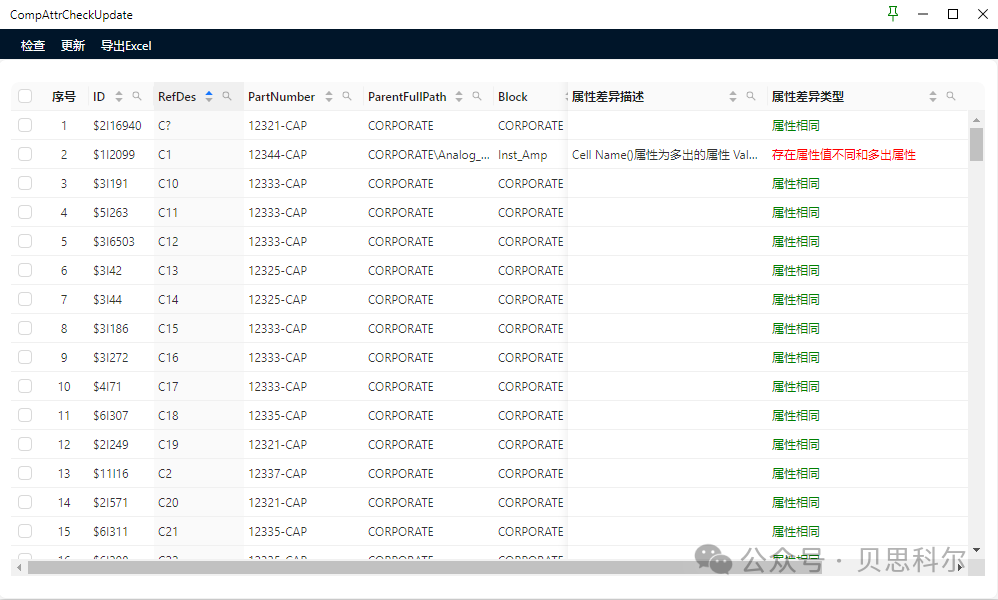Viewport: 998px width, 600px height.
Task: Sort the table by PartNumber
Action: [x=329, y=96]
